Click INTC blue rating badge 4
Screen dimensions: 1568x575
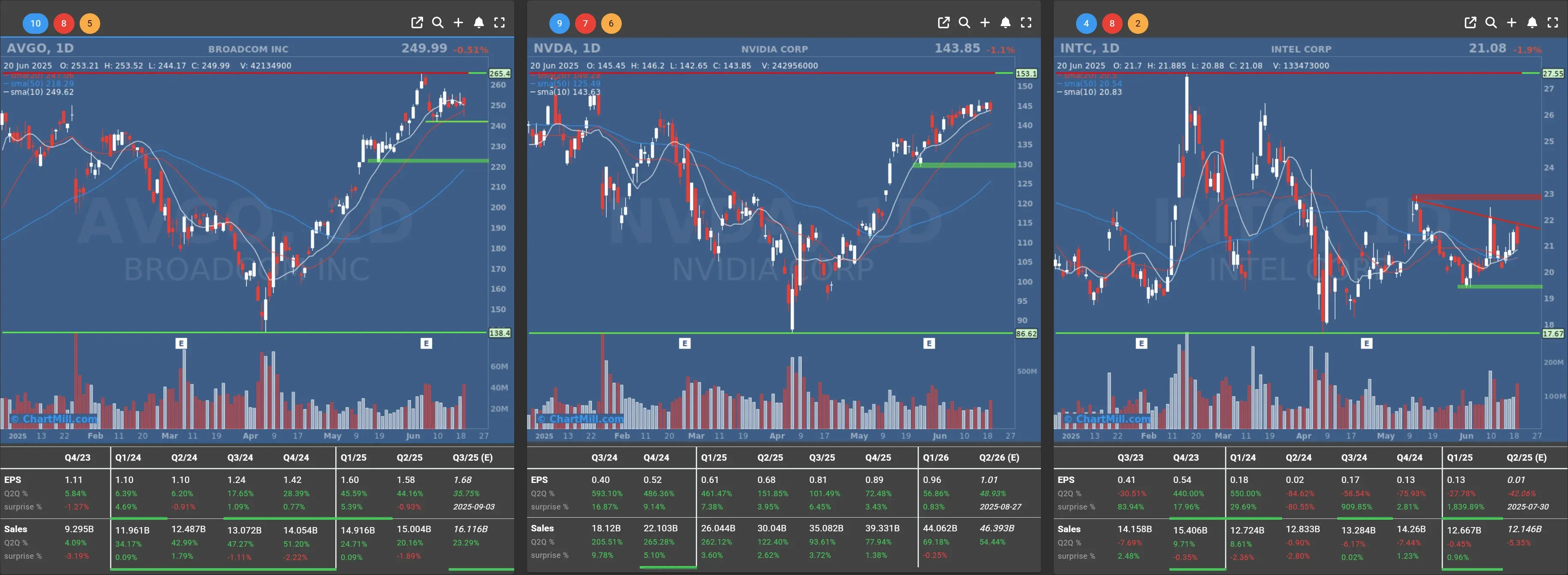[x=1086, y=23]
